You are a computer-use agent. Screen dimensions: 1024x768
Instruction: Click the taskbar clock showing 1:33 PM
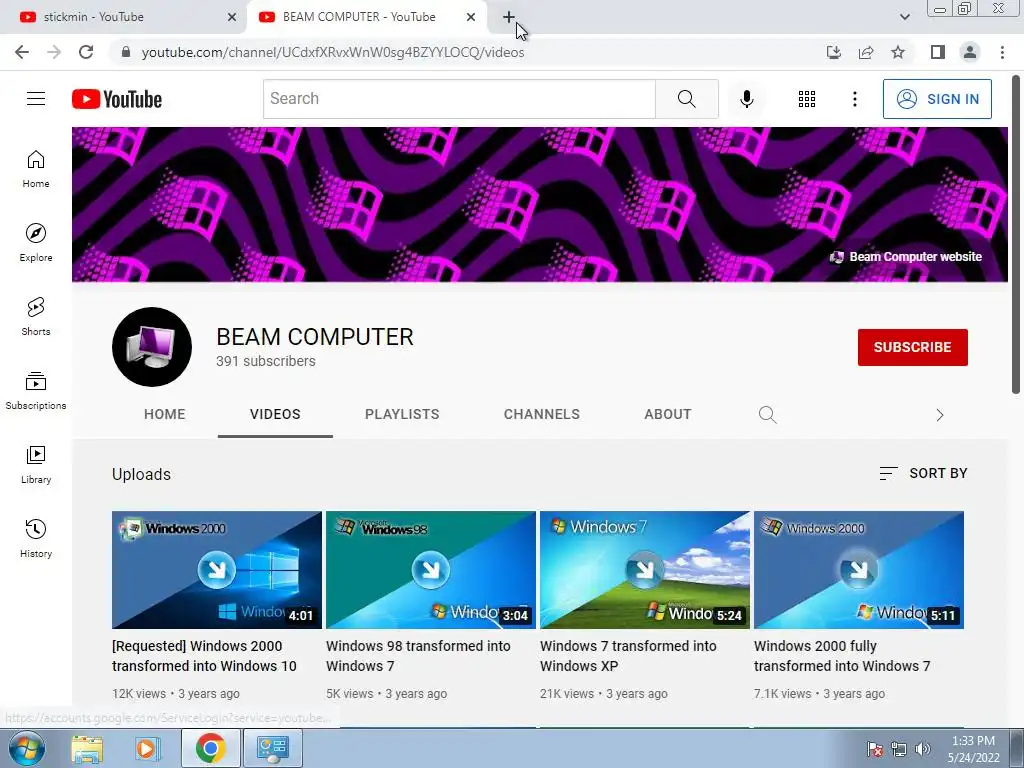coord(973,749)
